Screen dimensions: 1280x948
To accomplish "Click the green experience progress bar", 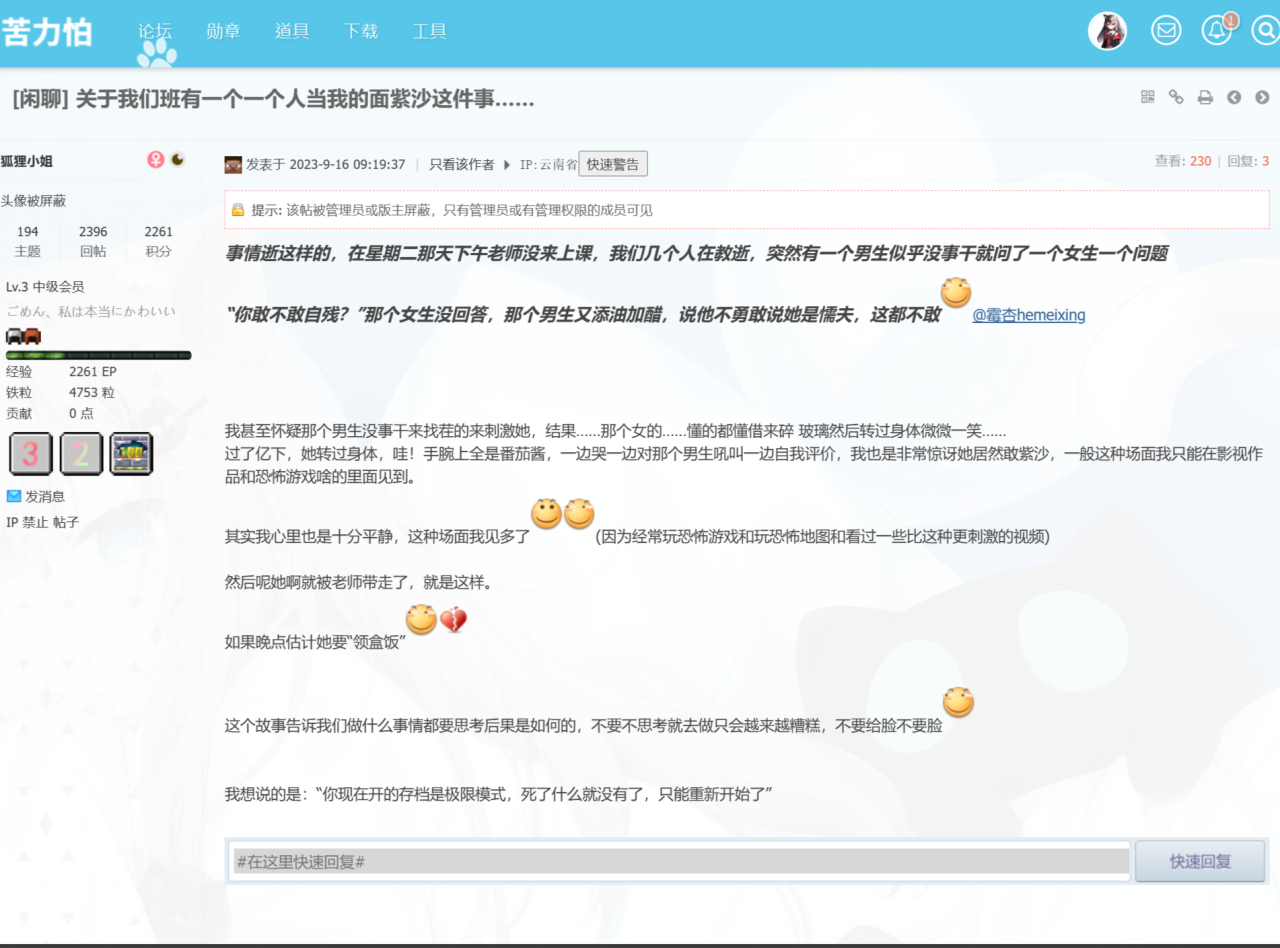I will coord(98,355).
